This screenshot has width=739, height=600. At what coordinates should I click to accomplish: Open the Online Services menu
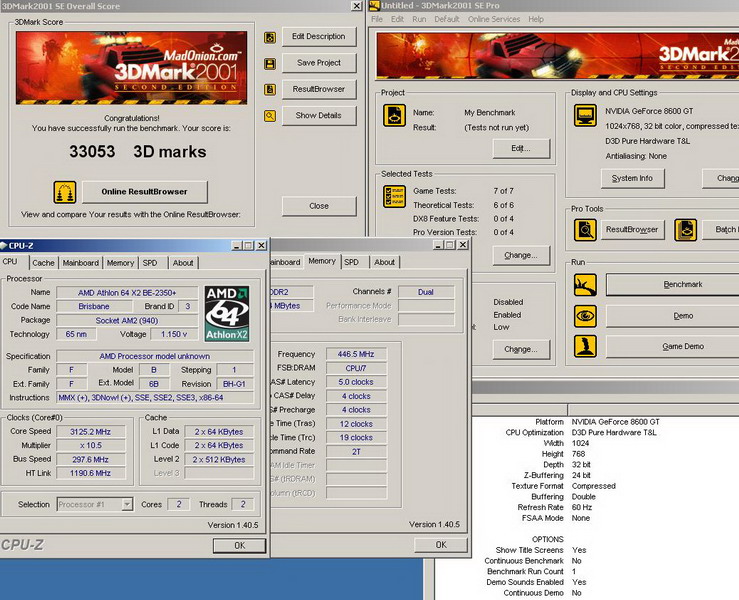click(493, 19)
